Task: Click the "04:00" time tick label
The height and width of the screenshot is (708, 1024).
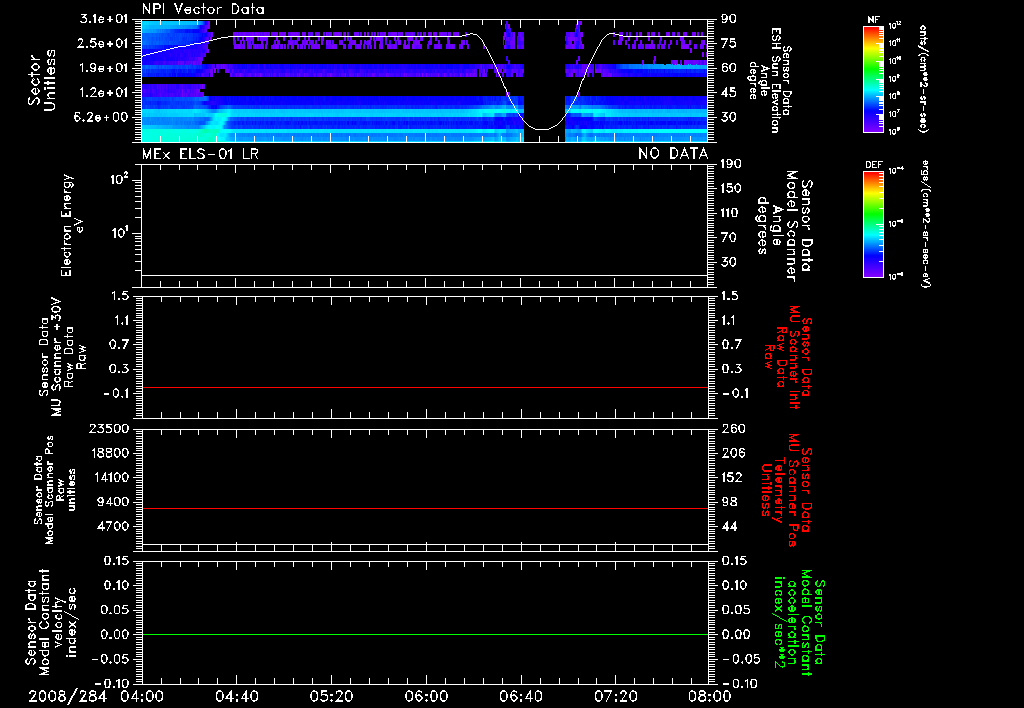Action: [142, 696]
